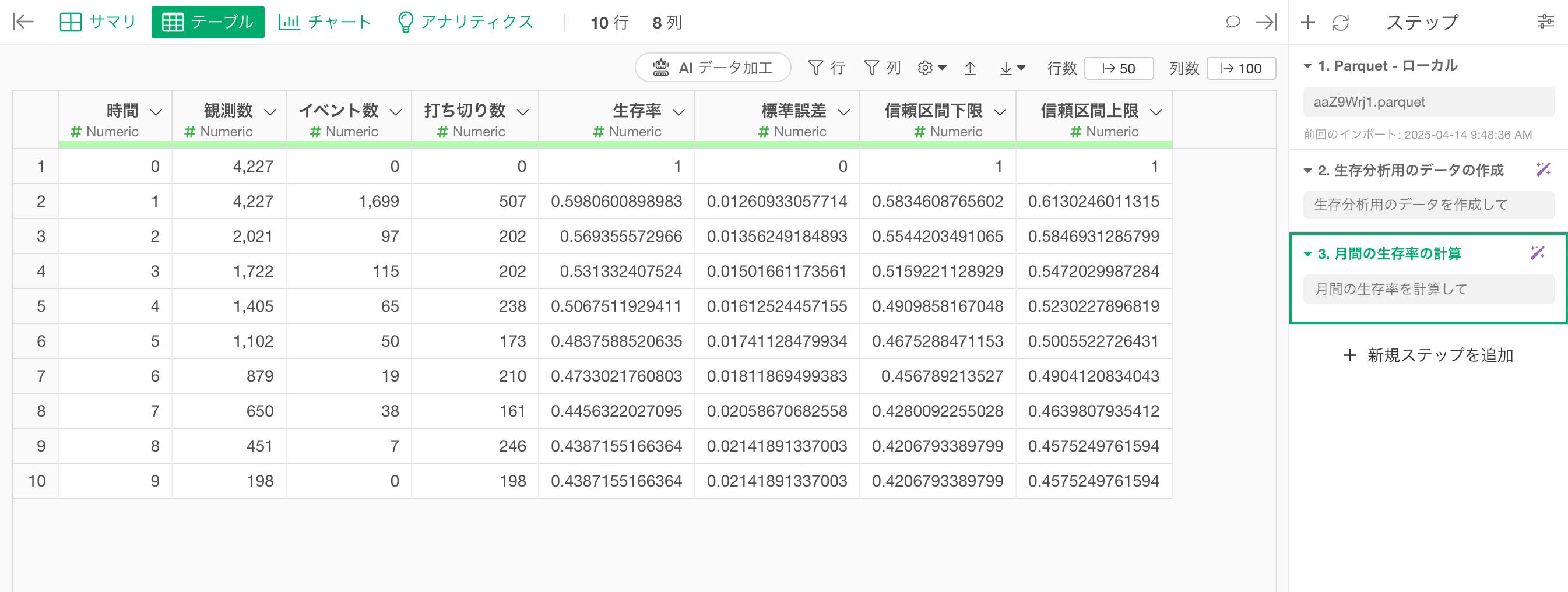Open the 時間 column menu chevron
Image resolution: width=1568 pixels, height=592 pixels.
coord(156,112)
